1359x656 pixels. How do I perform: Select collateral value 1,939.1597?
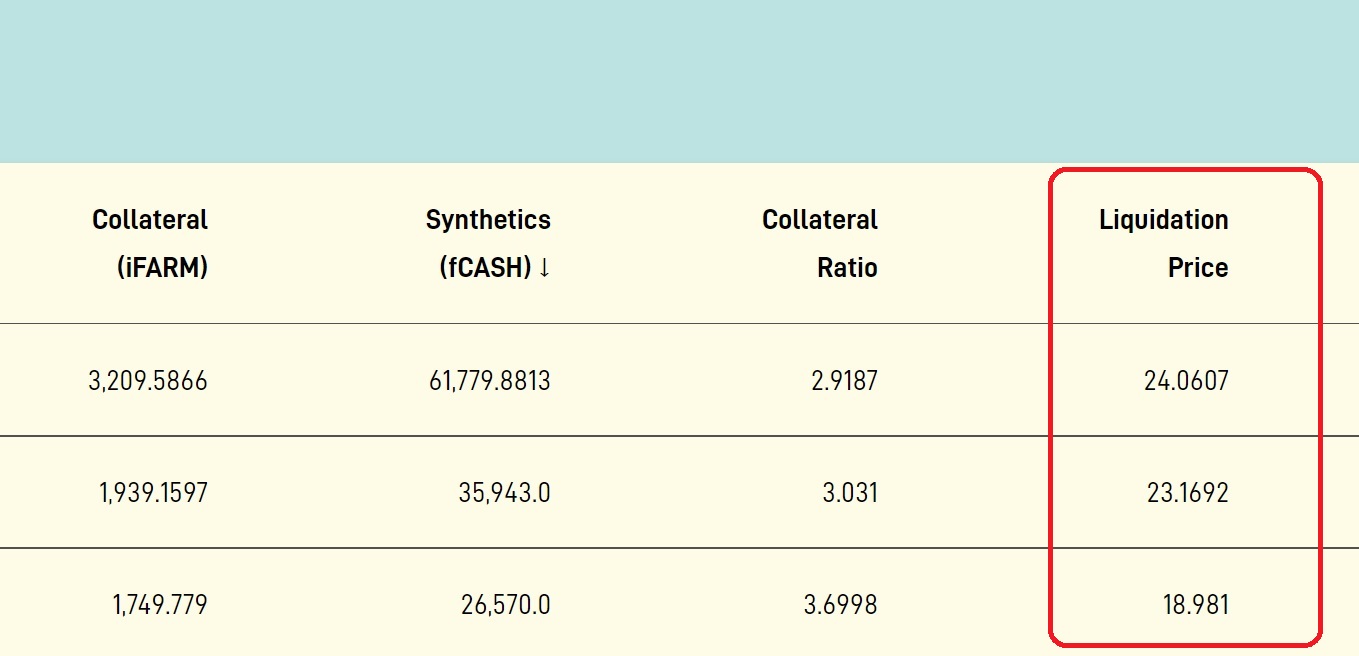click(x=153, y=493)
